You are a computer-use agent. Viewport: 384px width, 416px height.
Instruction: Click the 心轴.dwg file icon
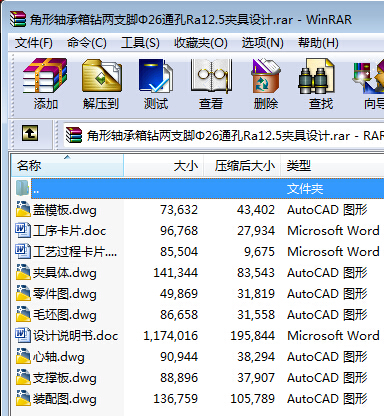point(23,356)
